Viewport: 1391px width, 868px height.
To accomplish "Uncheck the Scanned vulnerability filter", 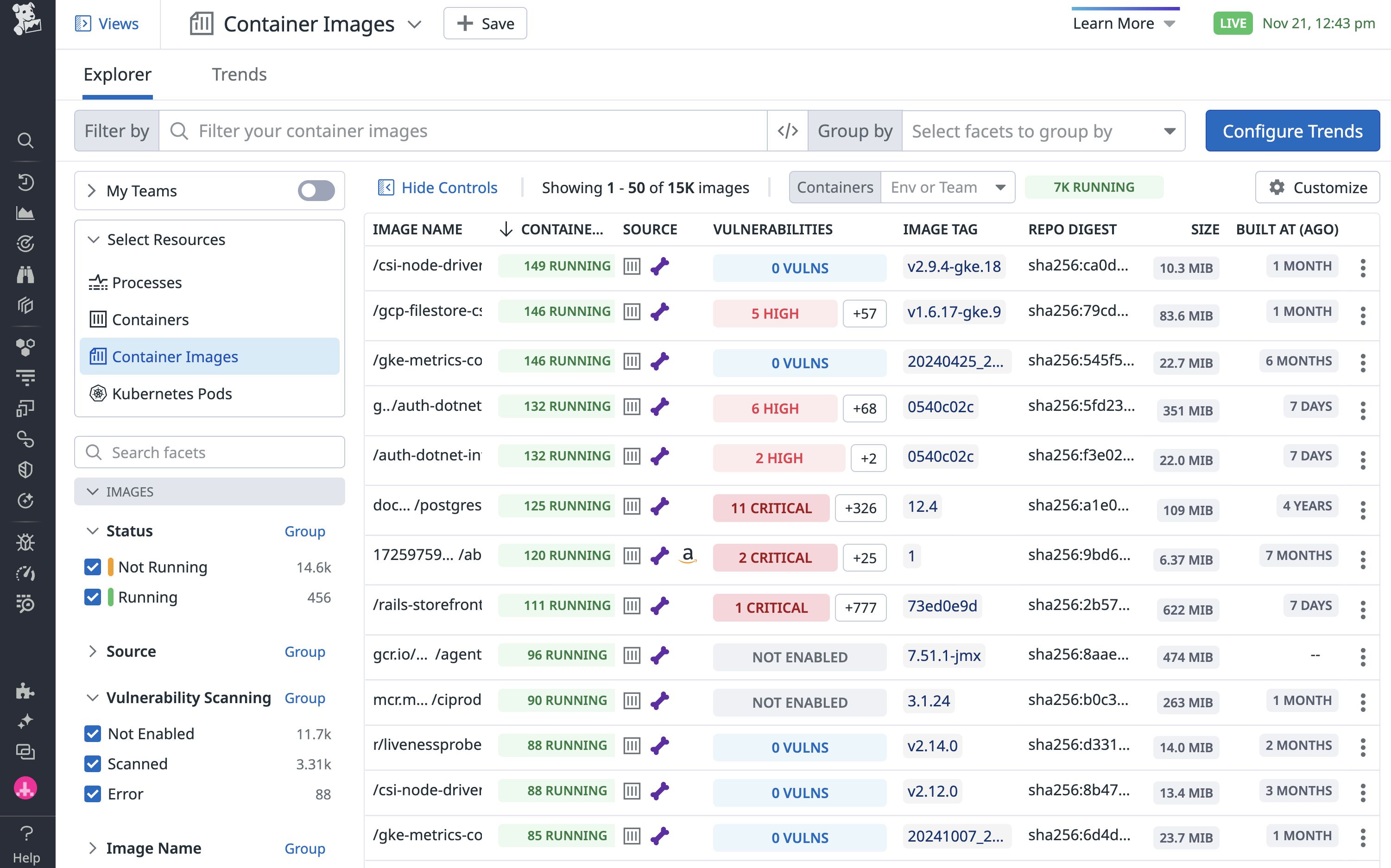I will point(93,763).
